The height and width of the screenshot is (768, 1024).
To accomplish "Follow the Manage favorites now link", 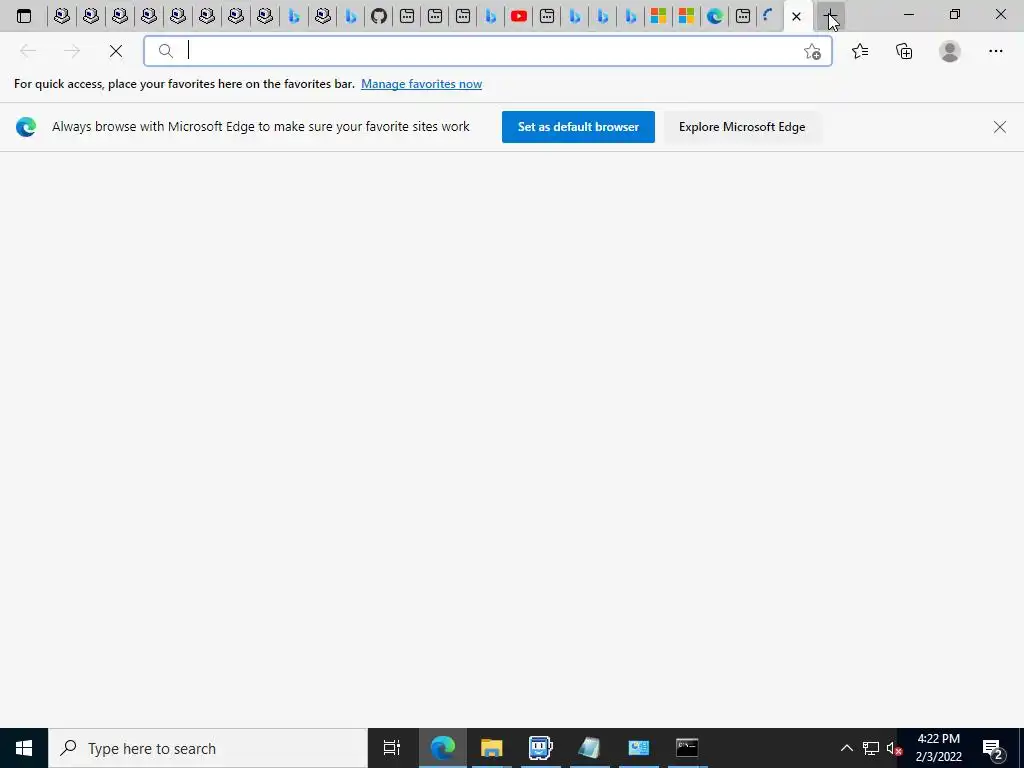I will [421, 84].
